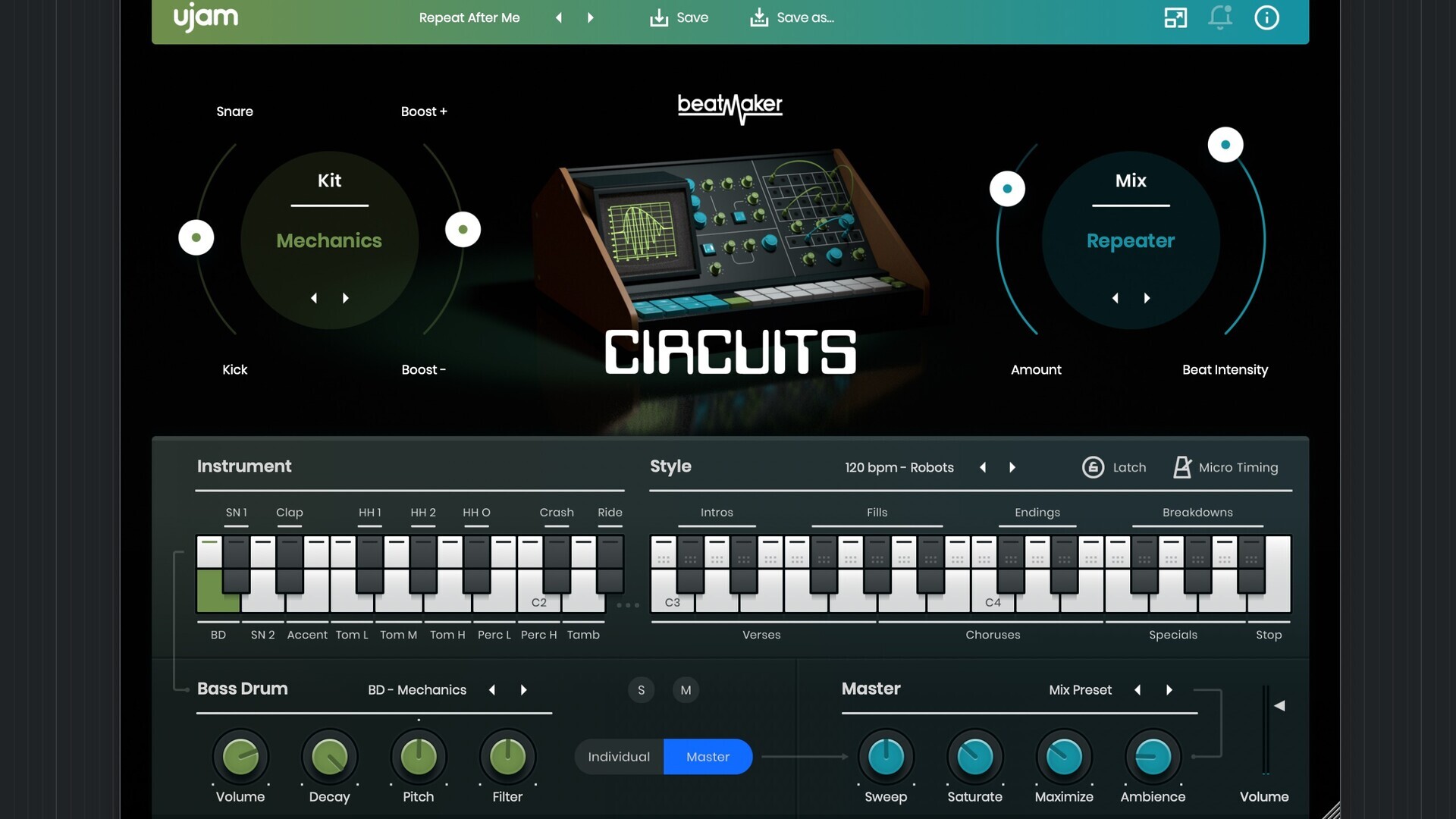Viewport: 1456px width, 819px height.
Task: Click the Decay knob
Action: (329, 757)
